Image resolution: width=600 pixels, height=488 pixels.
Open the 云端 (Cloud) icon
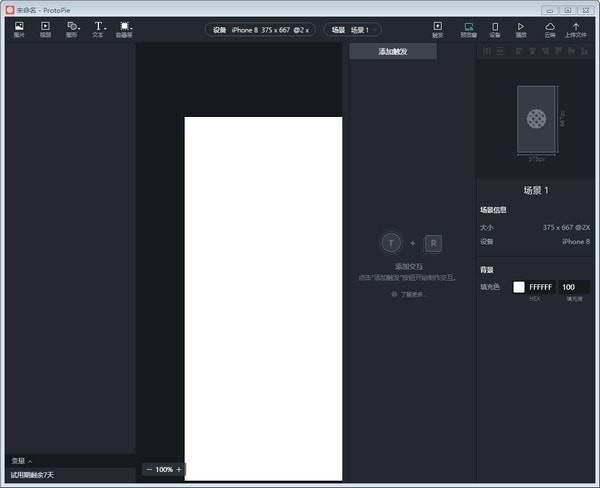[549, 28]
